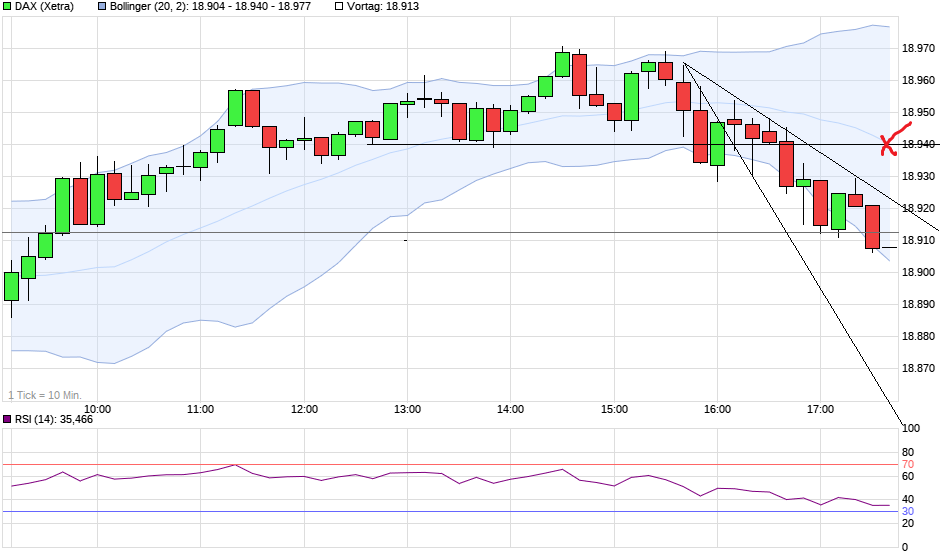Image resolution: width=940 pixels, height=557 pixels.
Task: Click the white Vortag legend swatch
Action: point(339,7)
